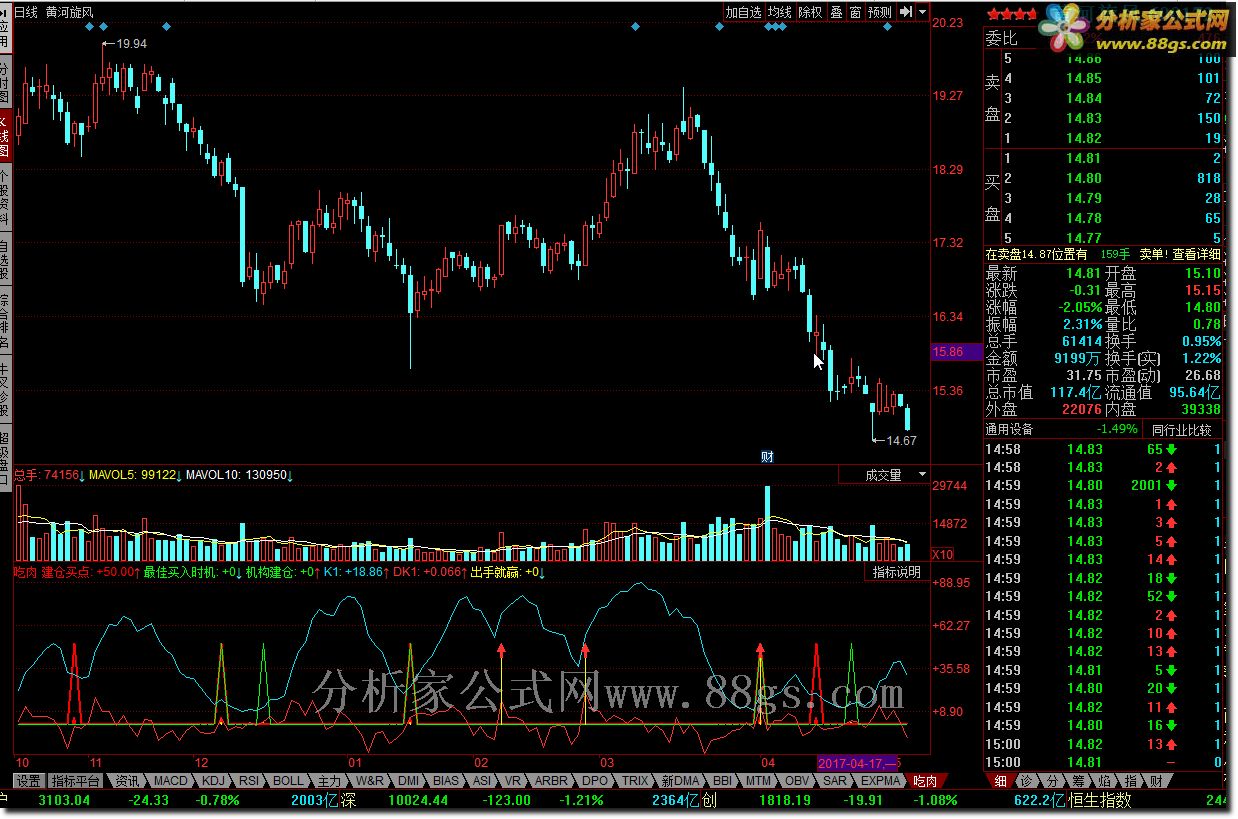The image size is (1238, 819).
Task: Switch to the 资讯 news tab
Action: coord(127,781)
